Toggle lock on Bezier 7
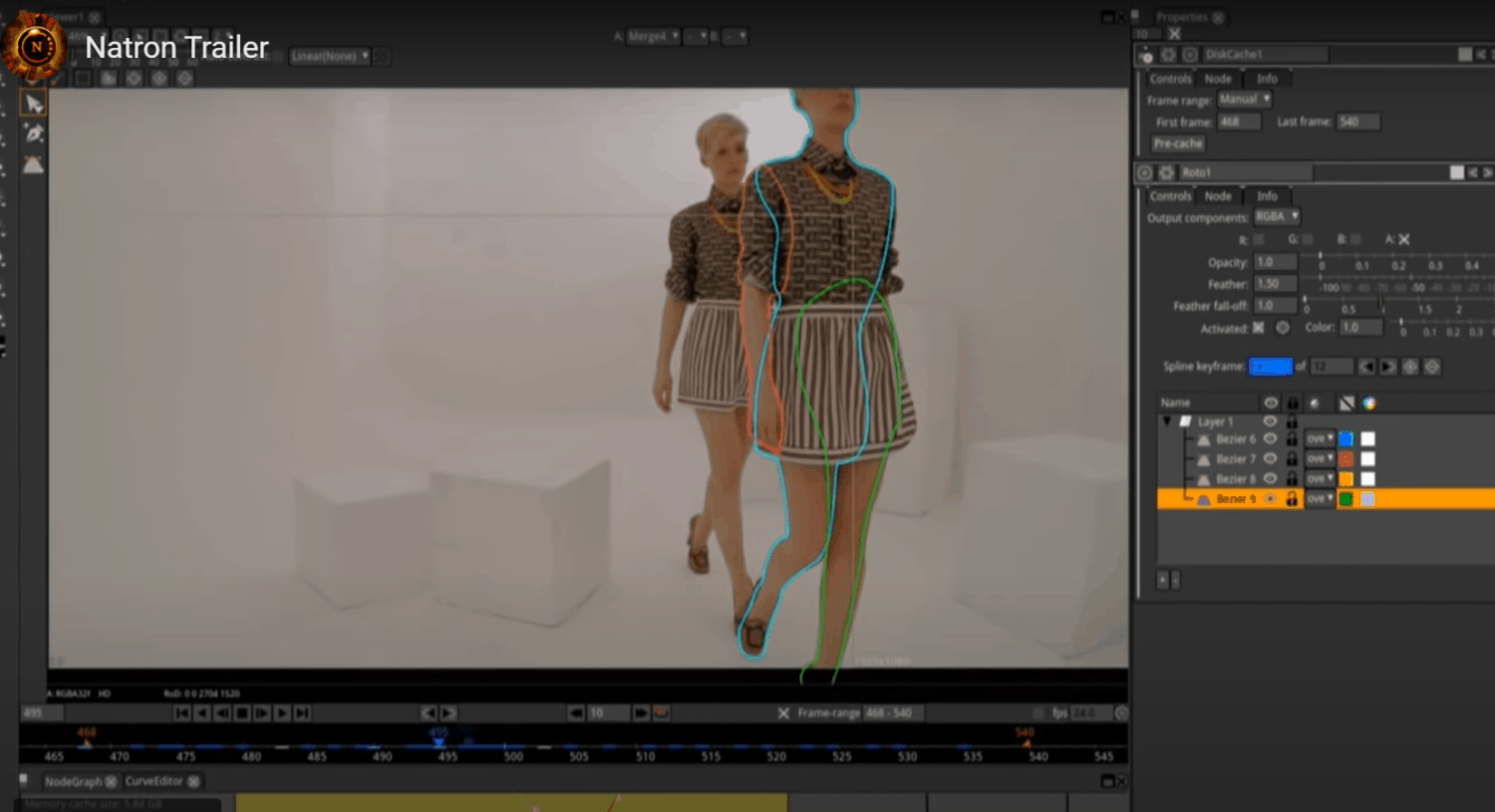 1292,458
